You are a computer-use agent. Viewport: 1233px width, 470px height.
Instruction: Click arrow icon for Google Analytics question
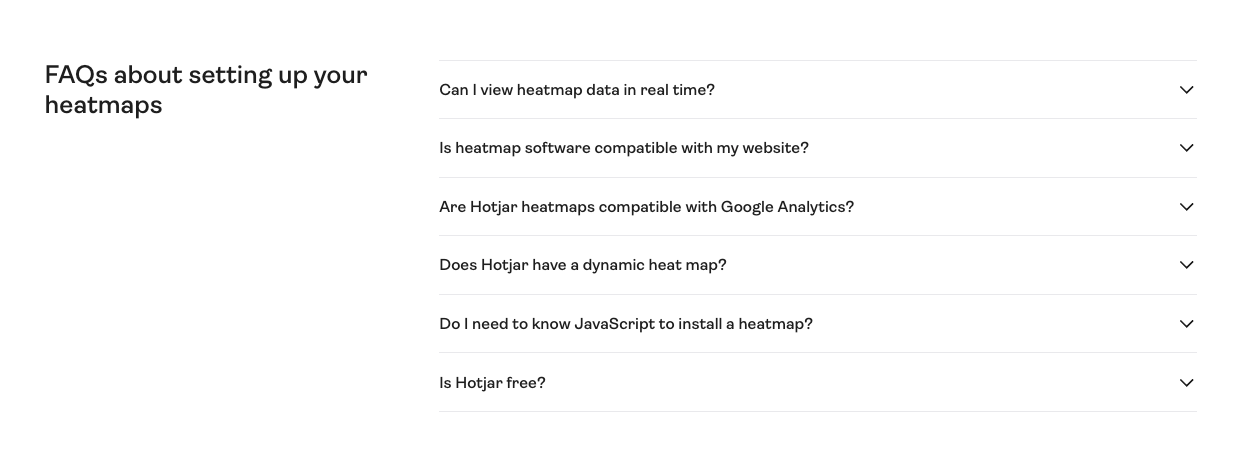(1186, 207)
